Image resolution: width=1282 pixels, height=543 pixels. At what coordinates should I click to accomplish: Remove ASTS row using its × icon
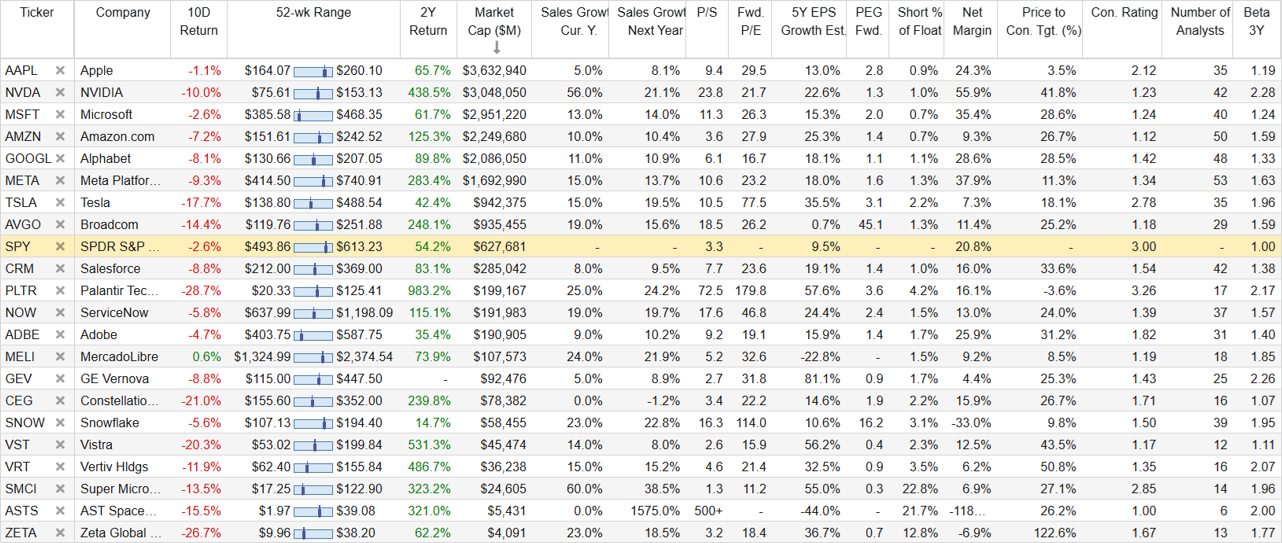click(60, 511)
